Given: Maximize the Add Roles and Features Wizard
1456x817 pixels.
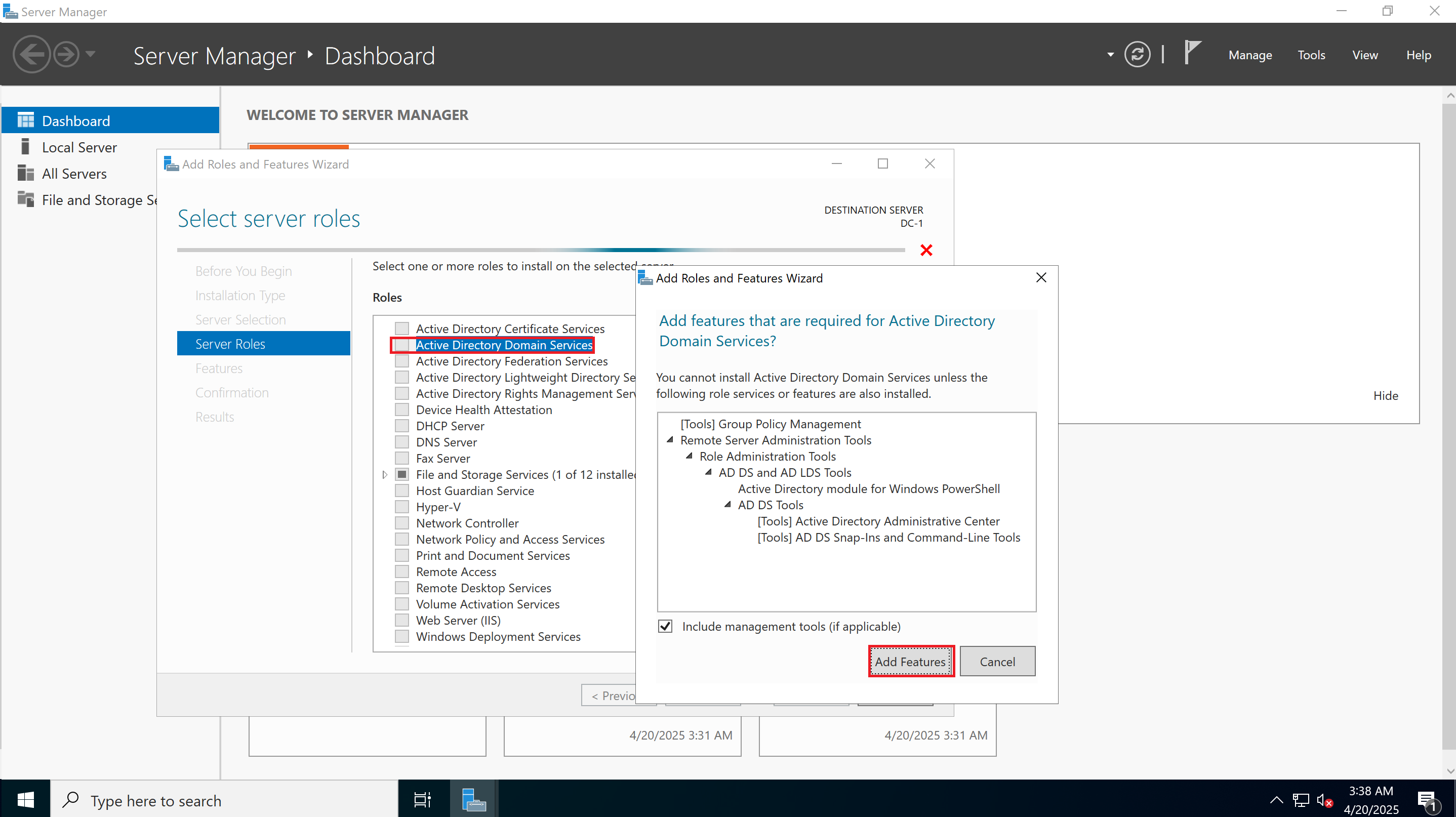Looking at the screenshot, I should (882, 164).
